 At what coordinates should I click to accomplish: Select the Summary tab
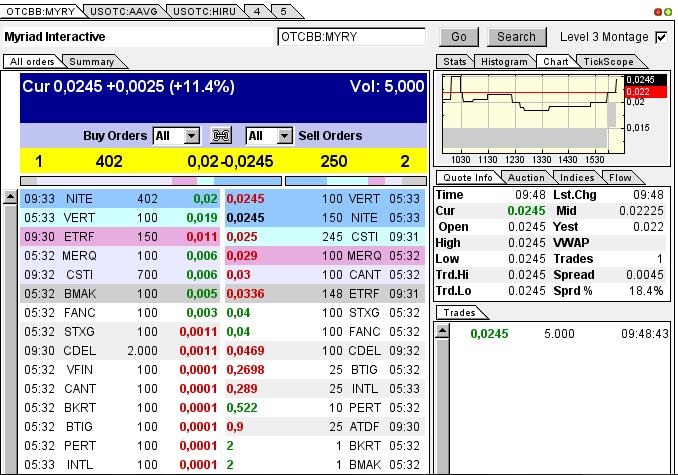[92, 62]
